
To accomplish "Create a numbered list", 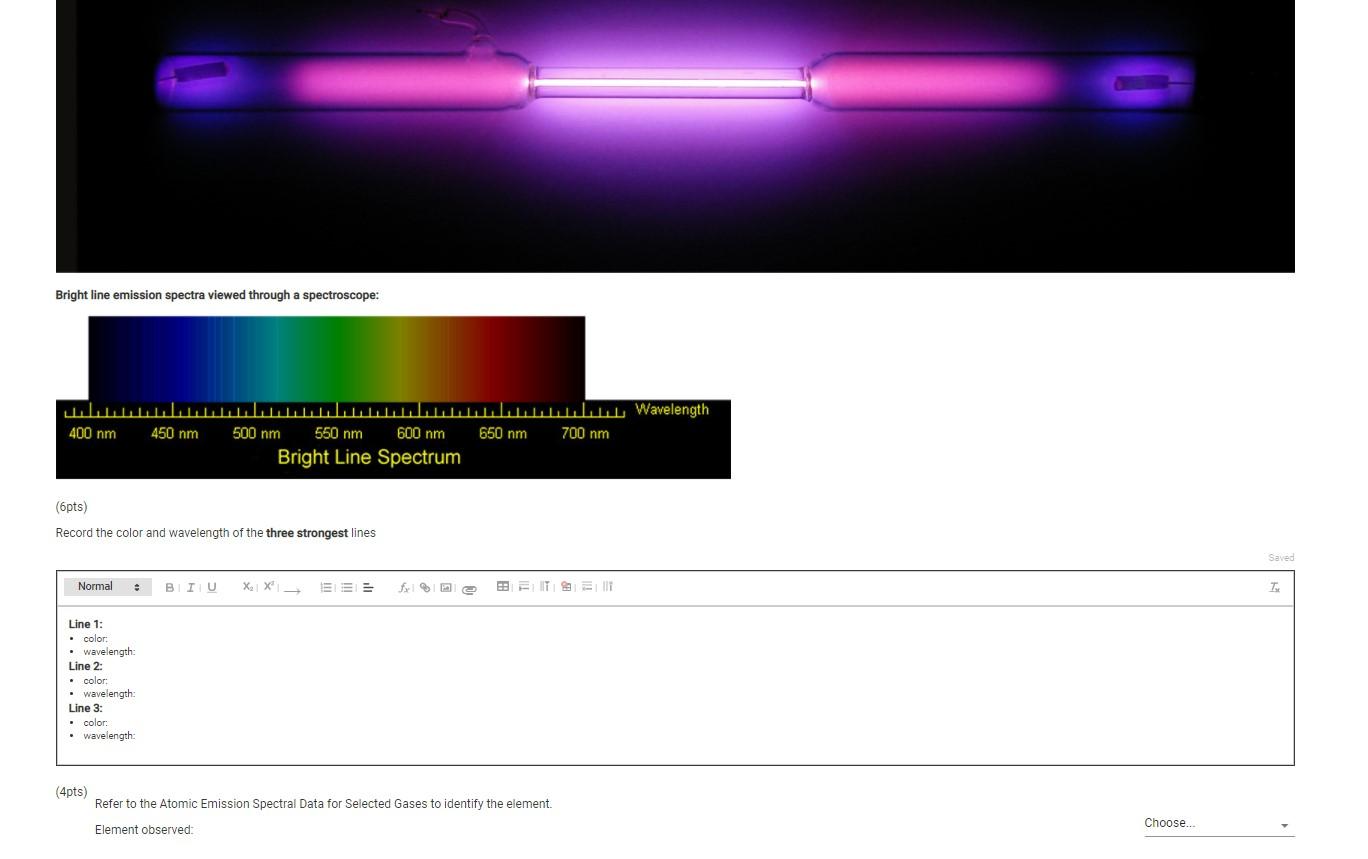I will coord(325,587).
